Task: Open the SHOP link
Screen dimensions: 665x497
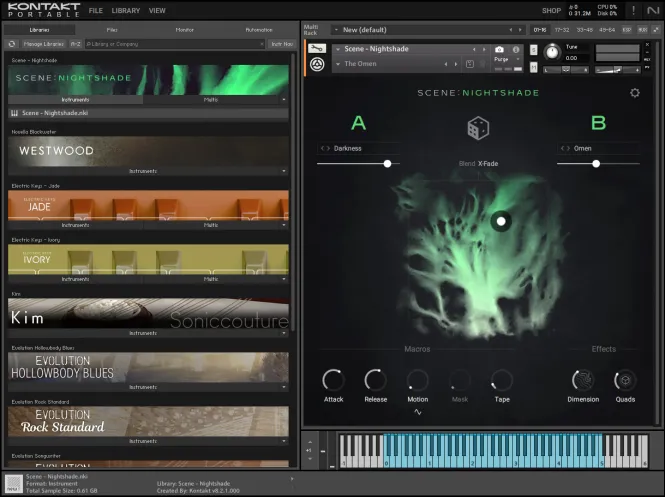Action: (x=551, y=10)
